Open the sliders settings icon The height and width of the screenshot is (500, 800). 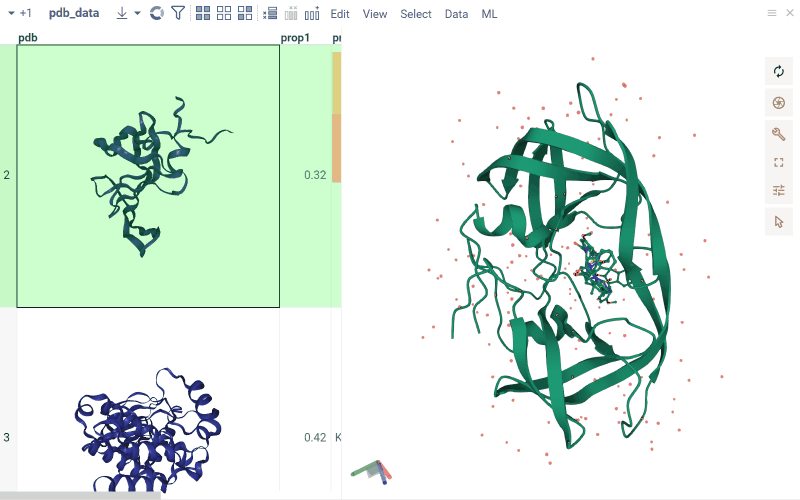pos(779,190)
